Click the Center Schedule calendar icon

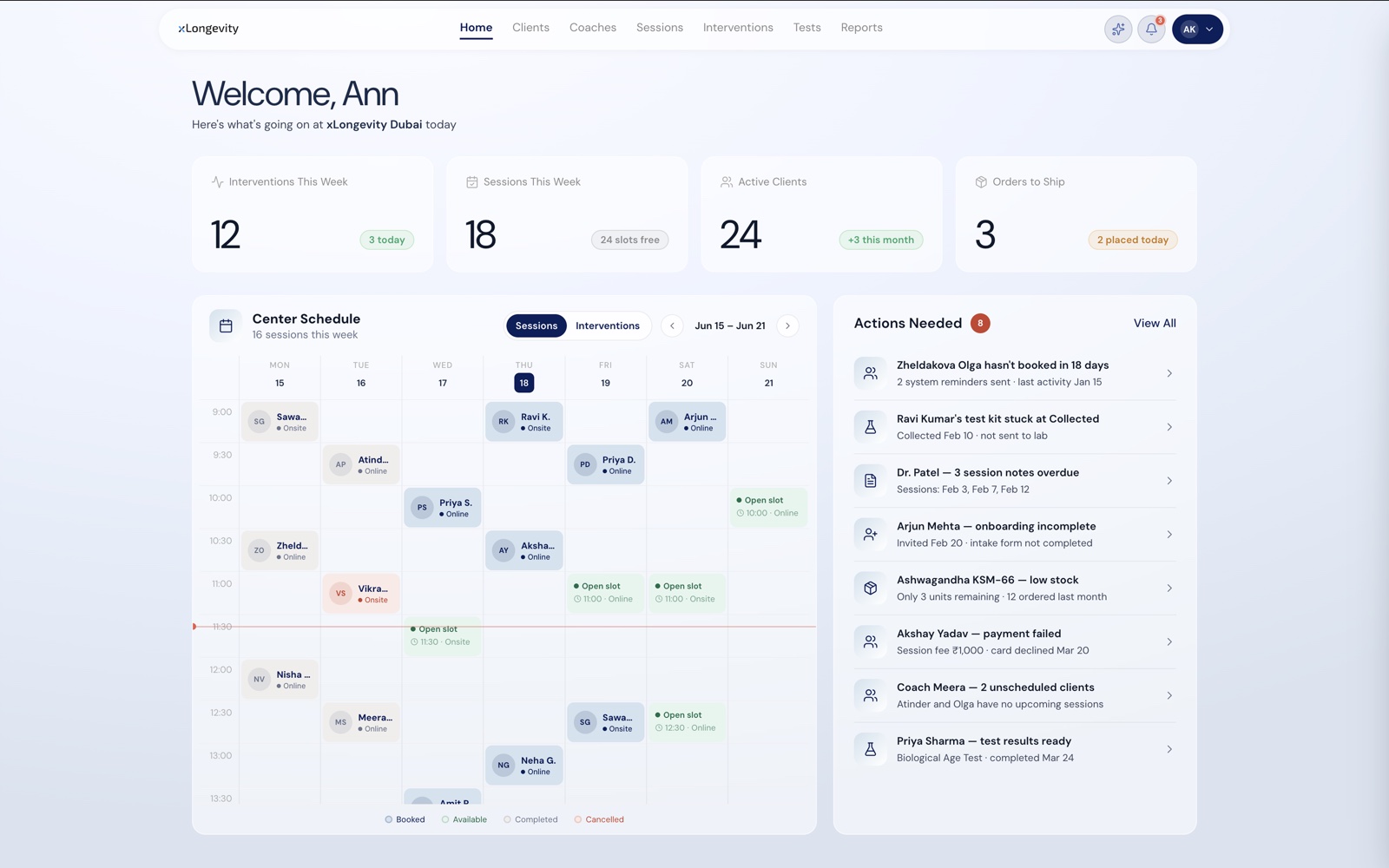click(226, 325)
